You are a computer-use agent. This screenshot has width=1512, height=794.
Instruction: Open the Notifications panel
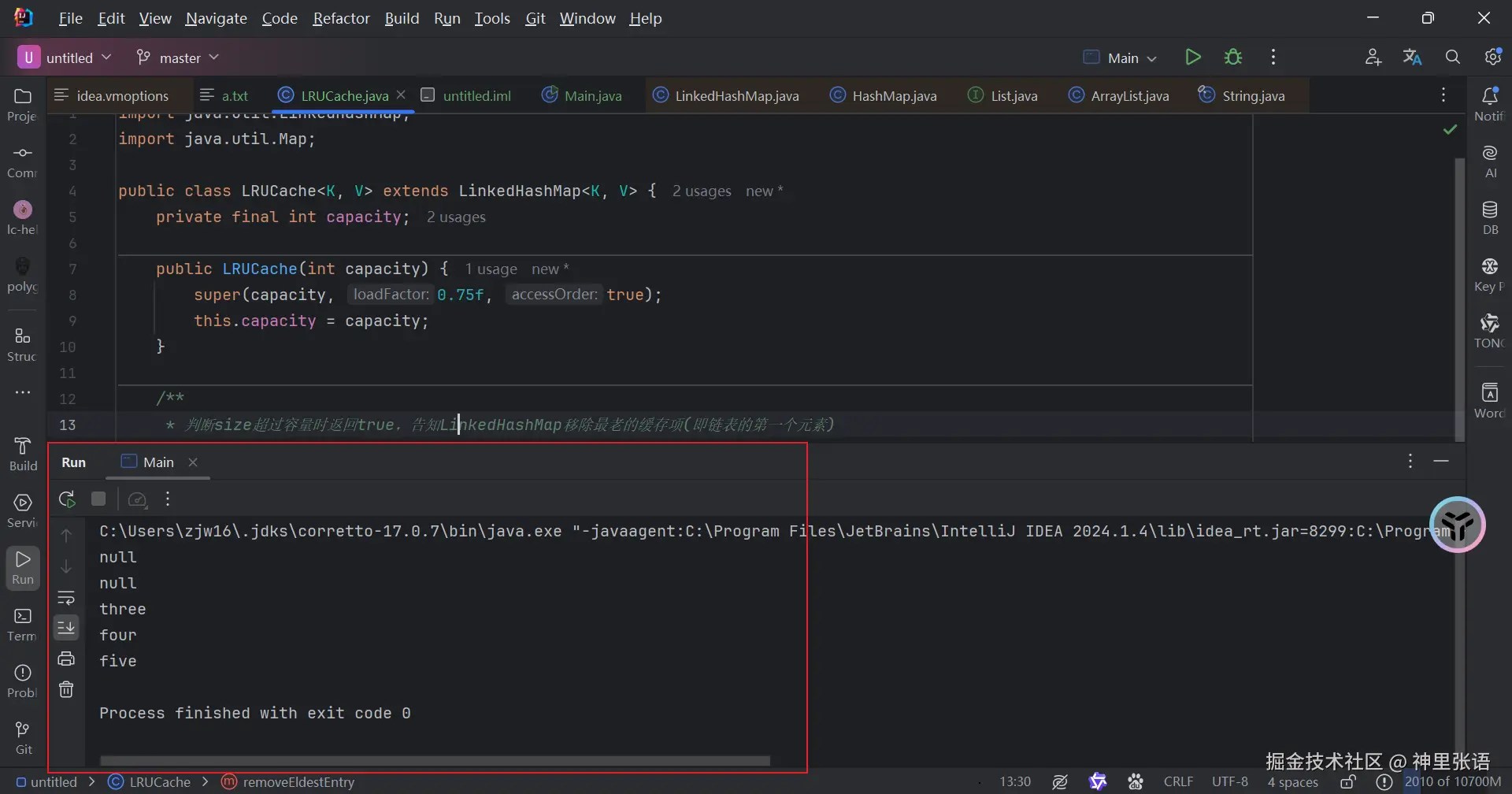point(1489,104)
